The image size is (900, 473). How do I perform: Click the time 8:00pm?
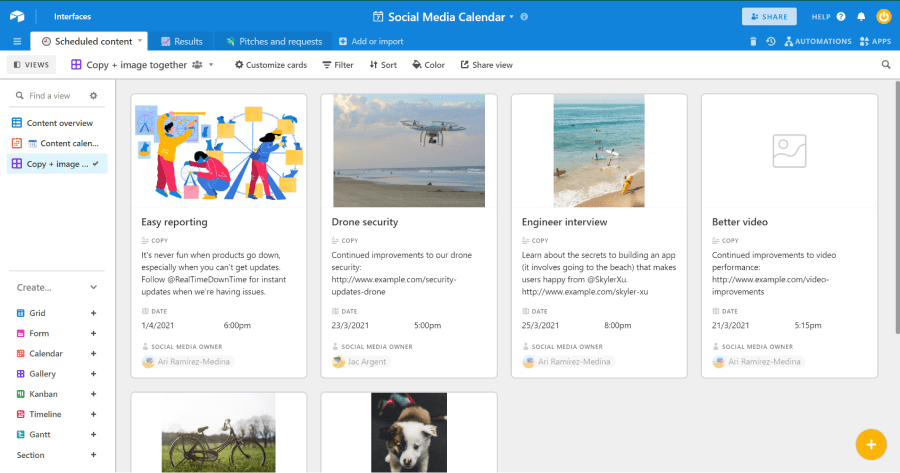[x=618, y=325]
